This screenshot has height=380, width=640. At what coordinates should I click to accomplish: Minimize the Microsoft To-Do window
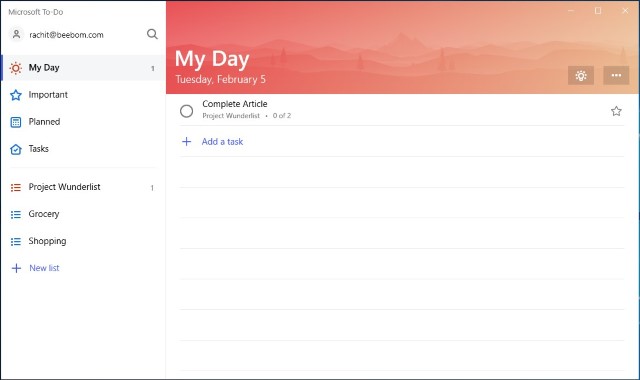pos(571,11)
